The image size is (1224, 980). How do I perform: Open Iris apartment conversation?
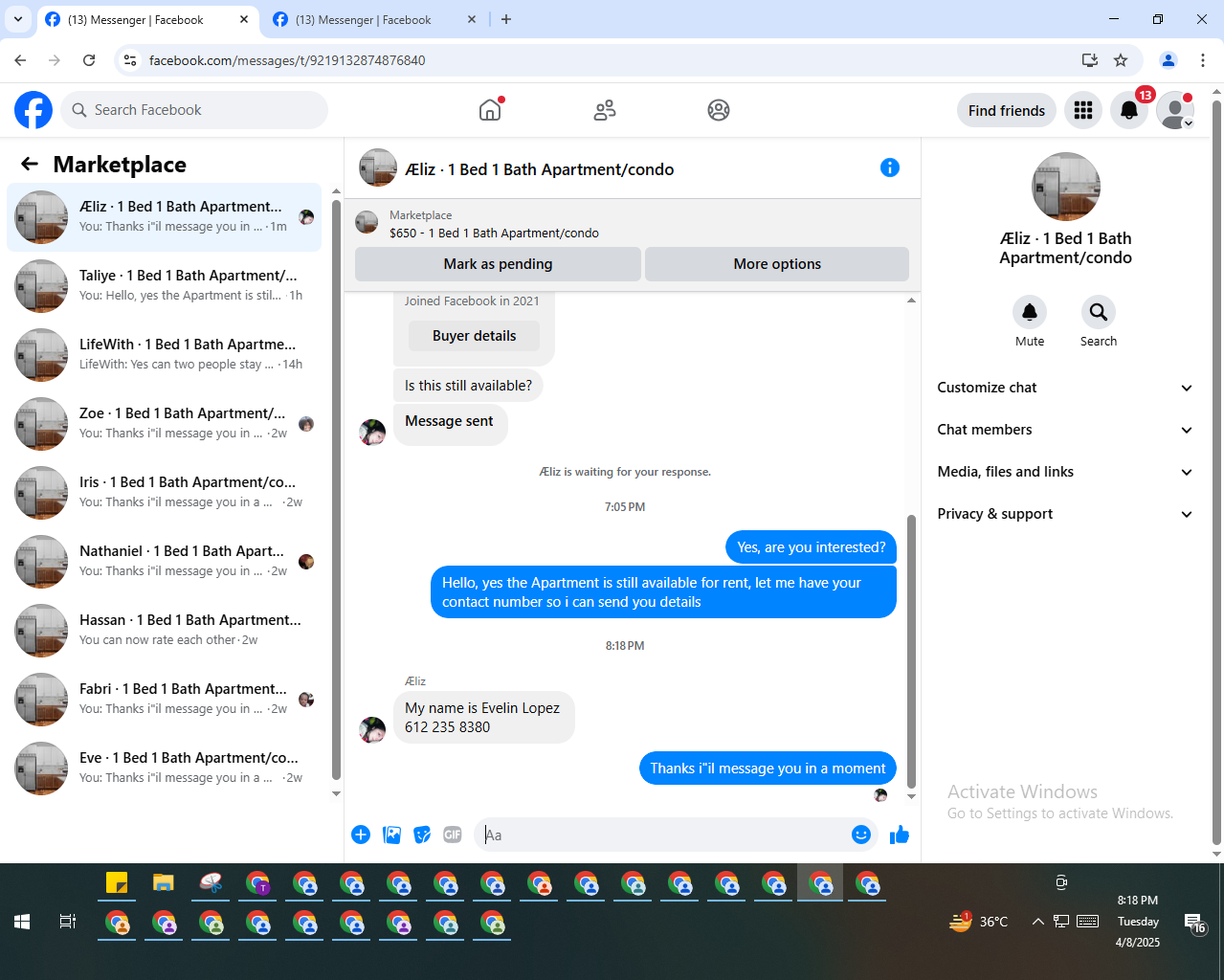pos(165,493)
